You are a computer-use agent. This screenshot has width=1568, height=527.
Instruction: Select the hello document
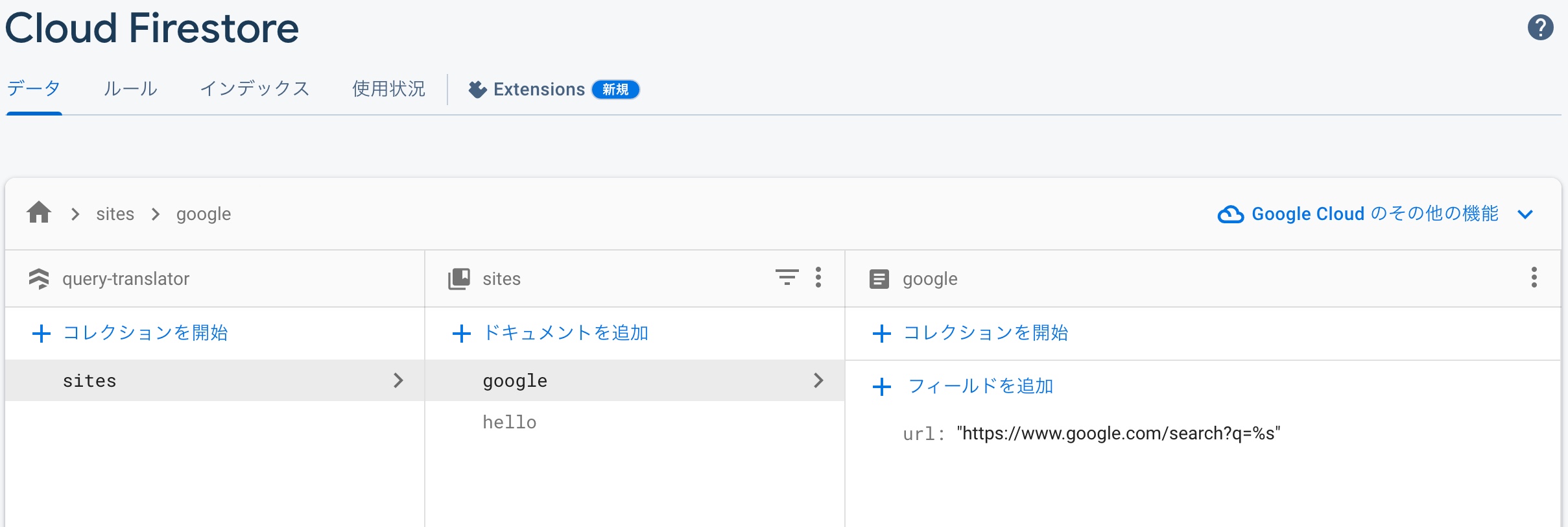[510, 423]
